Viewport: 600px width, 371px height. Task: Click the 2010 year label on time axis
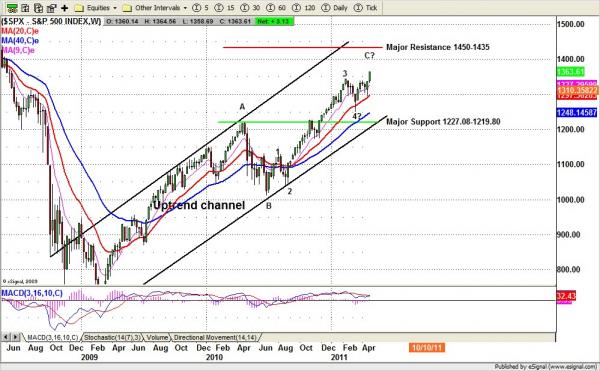(214, 357)
